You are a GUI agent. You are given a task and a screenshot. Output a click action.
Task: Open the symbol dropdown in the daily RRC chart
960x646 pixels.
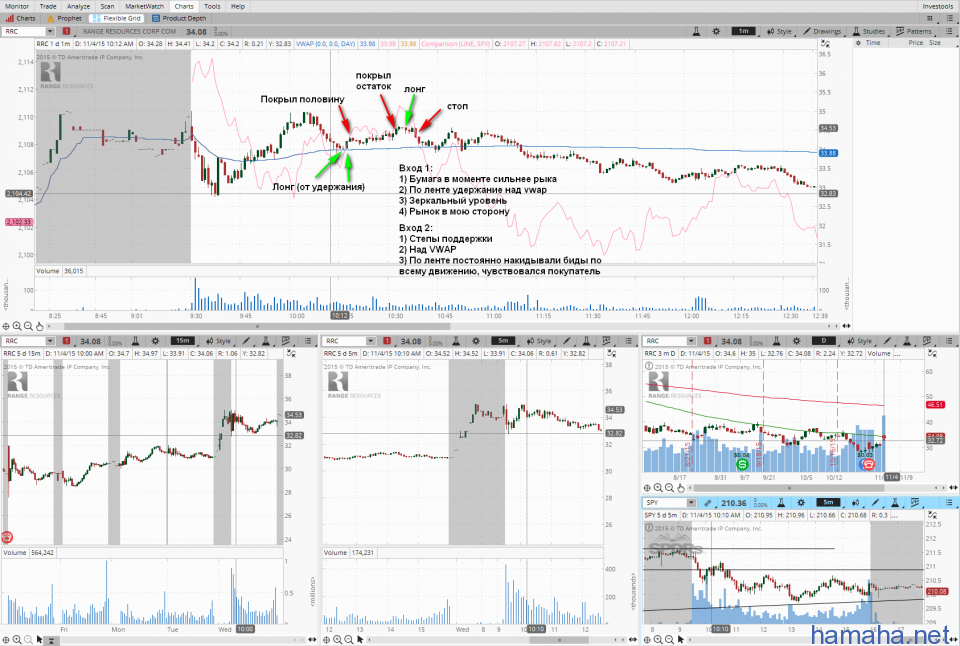click(x=691, y=341)
